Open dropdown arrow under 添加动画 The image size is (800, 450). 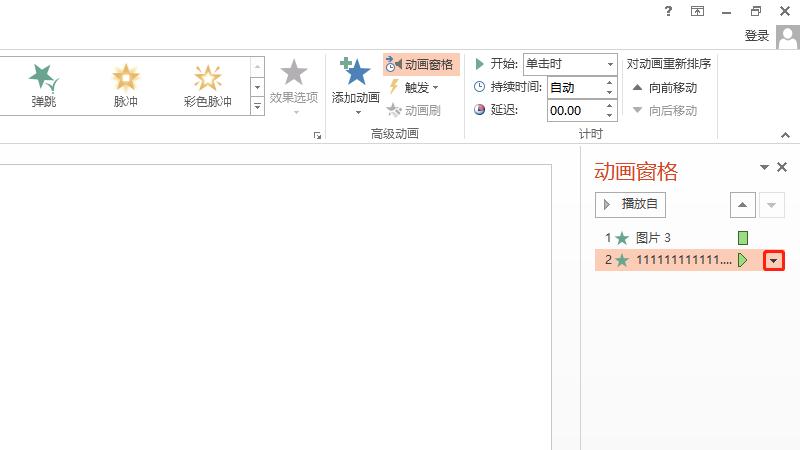[358, 112]
